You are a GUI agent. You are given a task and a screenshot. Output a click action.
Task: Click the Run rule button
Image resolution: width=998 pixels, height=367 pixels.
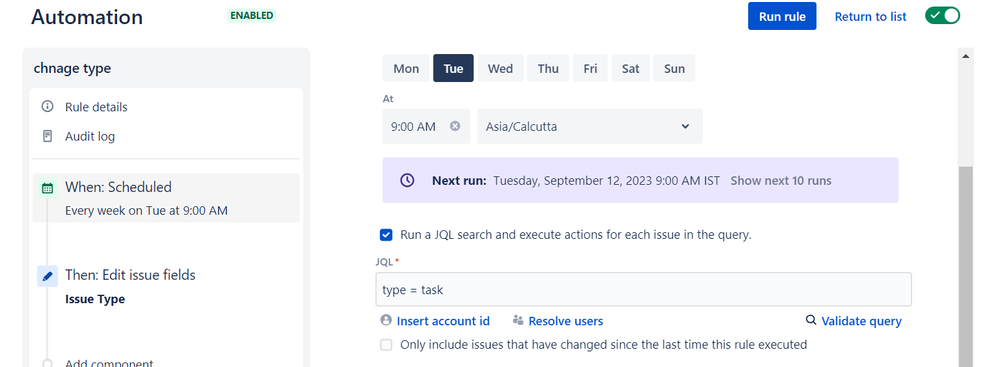[x=782, y=17]
